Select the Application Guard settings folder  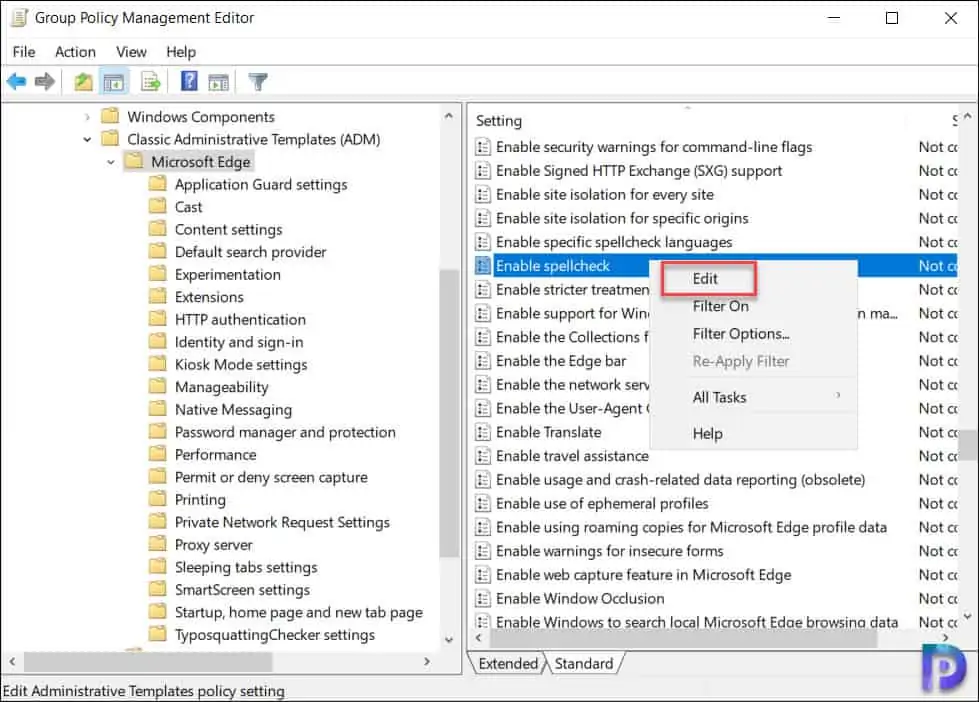pos(261,184)
